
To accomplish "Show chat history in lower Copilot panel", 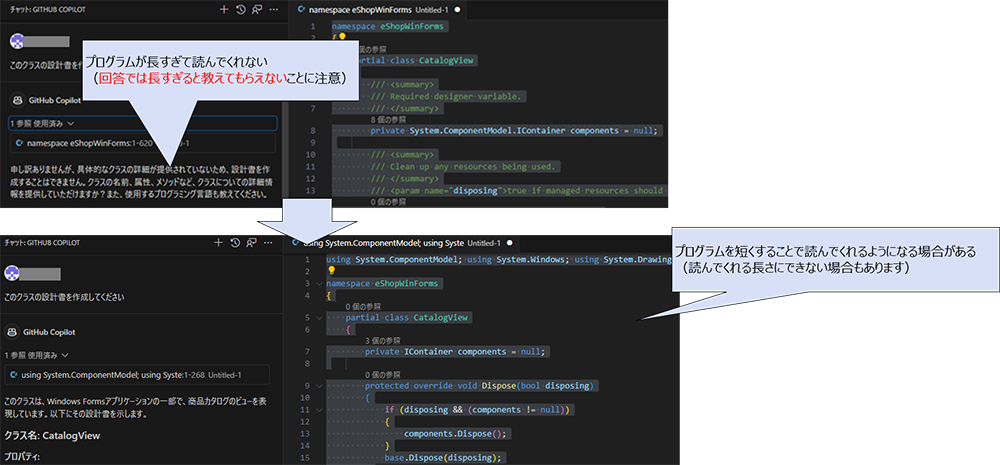I will click(235, 242).
